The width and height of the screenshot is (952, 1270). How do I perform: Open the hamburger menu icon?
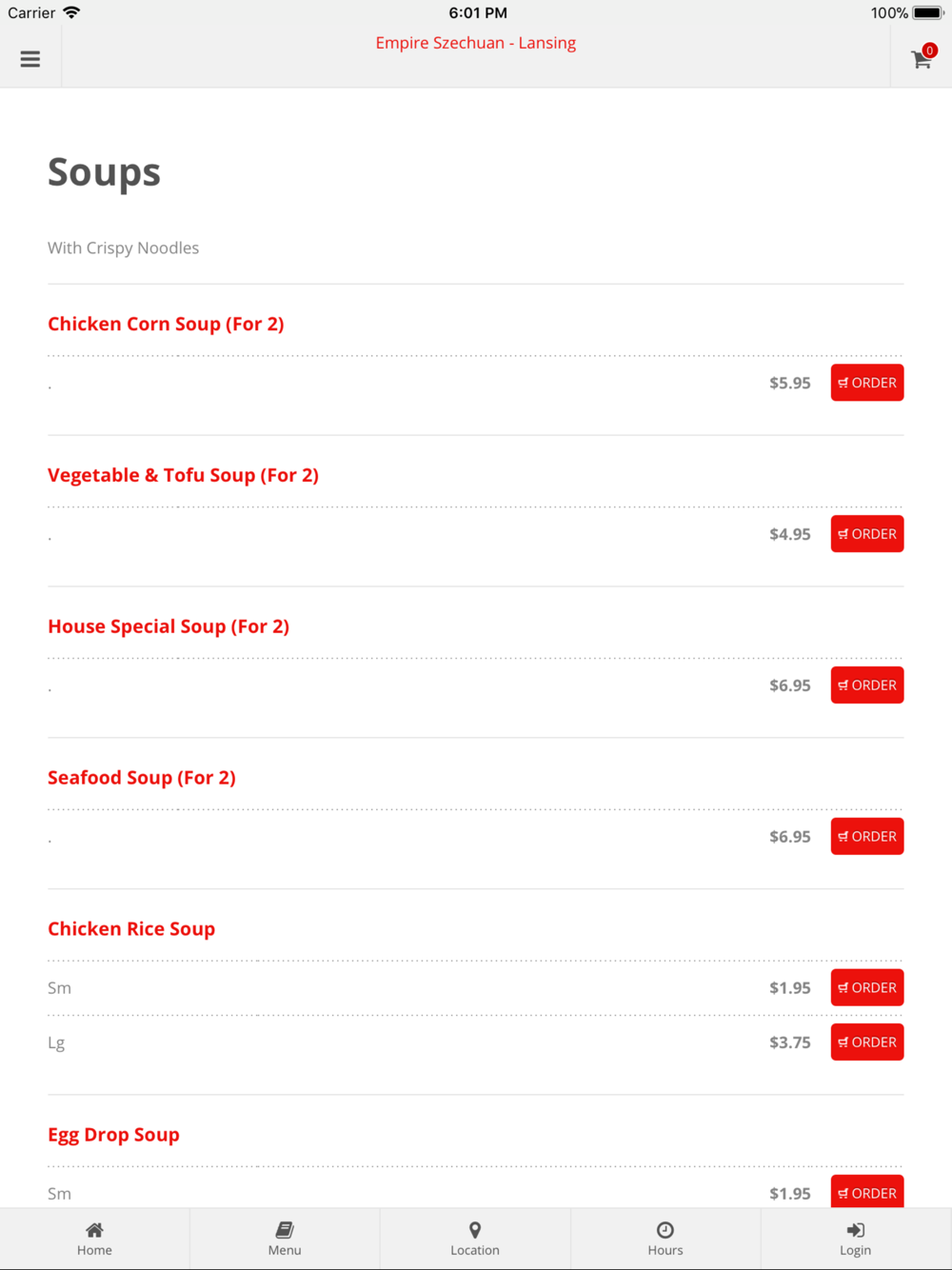[30, 59]
